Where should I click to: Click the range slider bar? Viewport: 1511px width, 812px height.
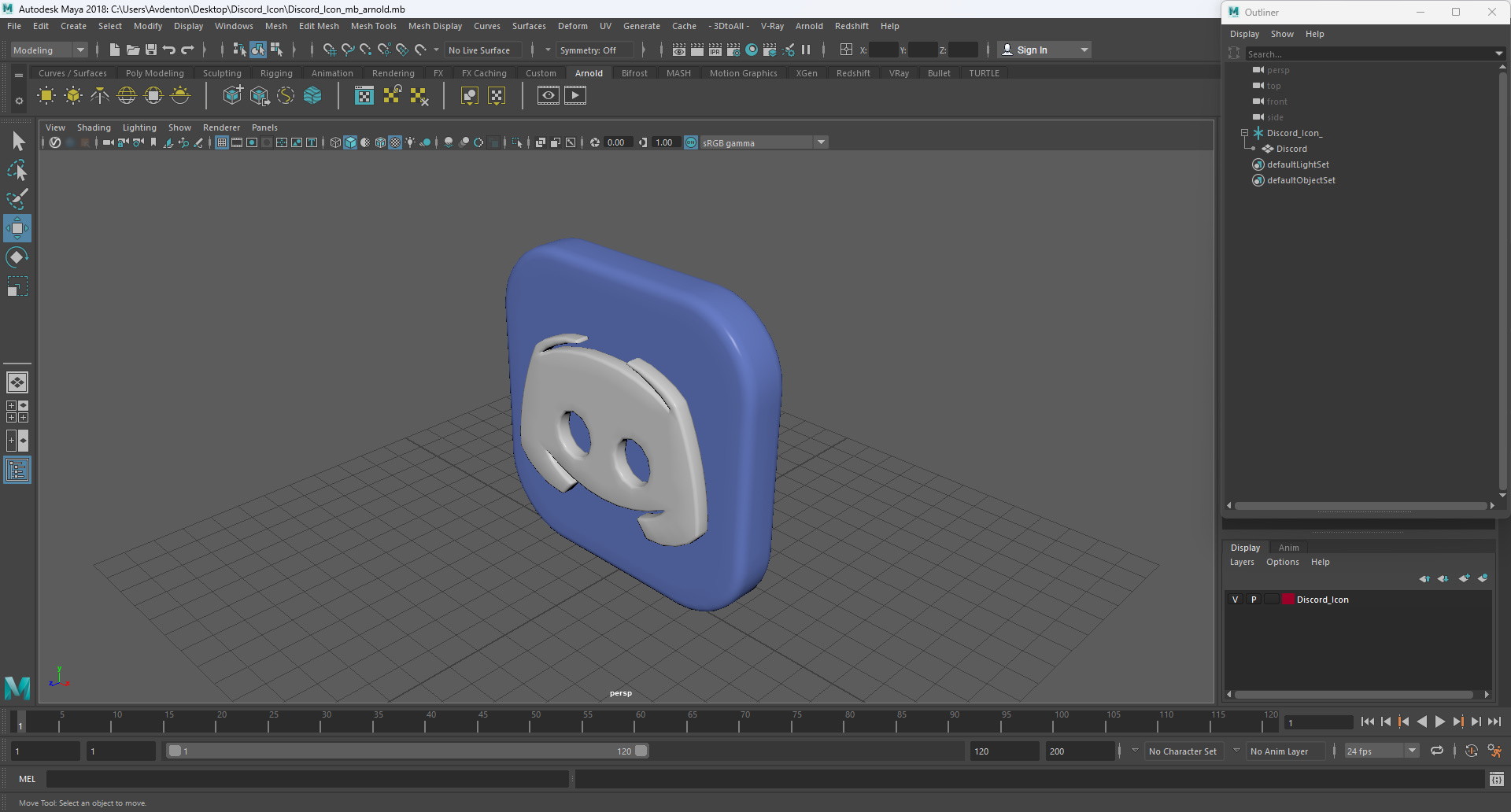408,751
